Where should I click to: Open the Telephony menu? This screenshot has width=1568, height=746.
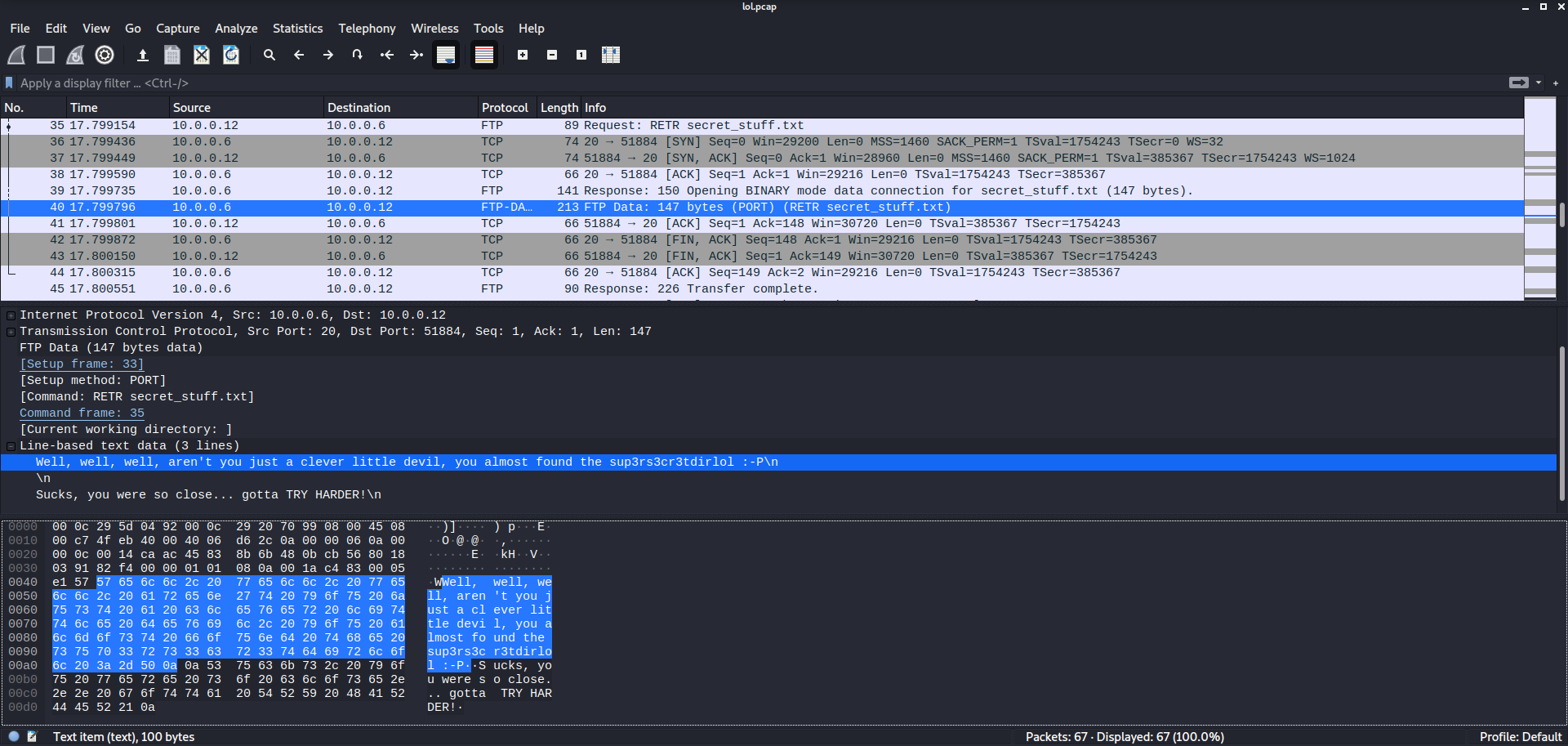pyautogui.click(x=367, y=28)
